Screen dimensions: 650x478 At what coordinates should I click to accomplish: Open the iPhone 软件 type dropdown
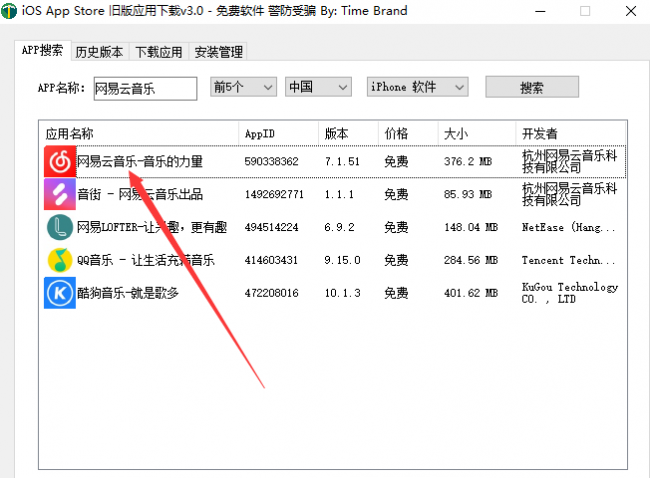417,87
